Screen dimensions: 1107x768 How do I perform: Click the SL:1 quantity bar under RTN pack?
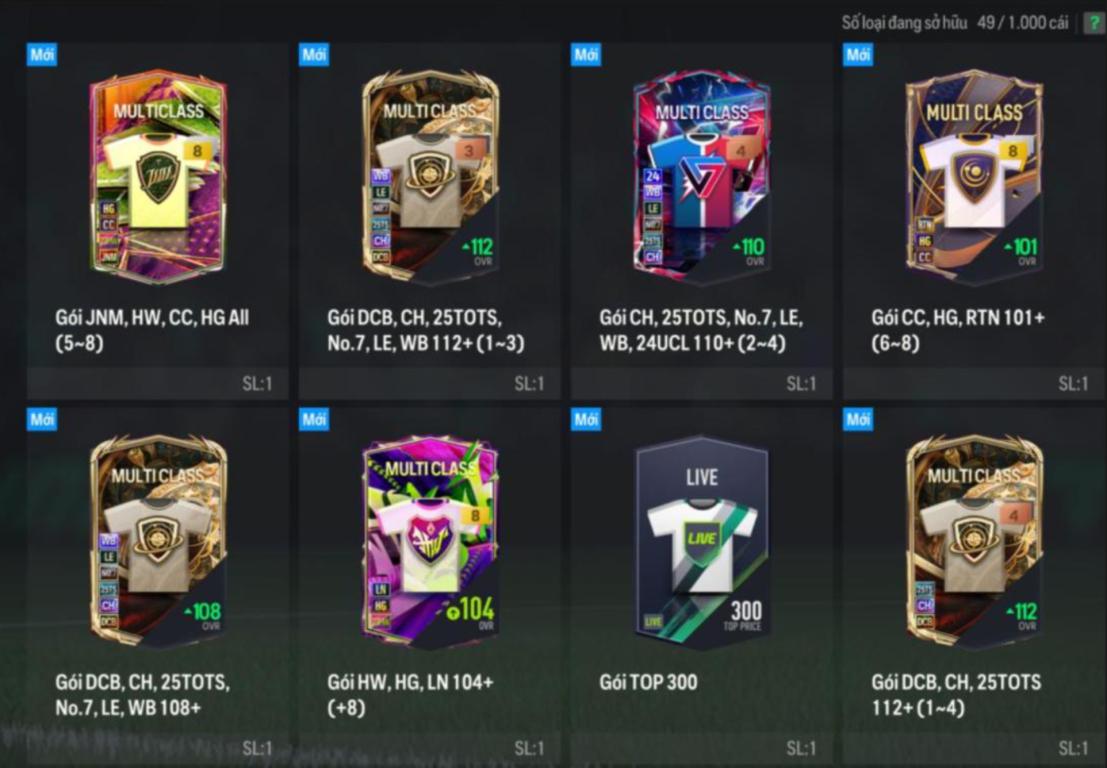[x=974, y=384]
